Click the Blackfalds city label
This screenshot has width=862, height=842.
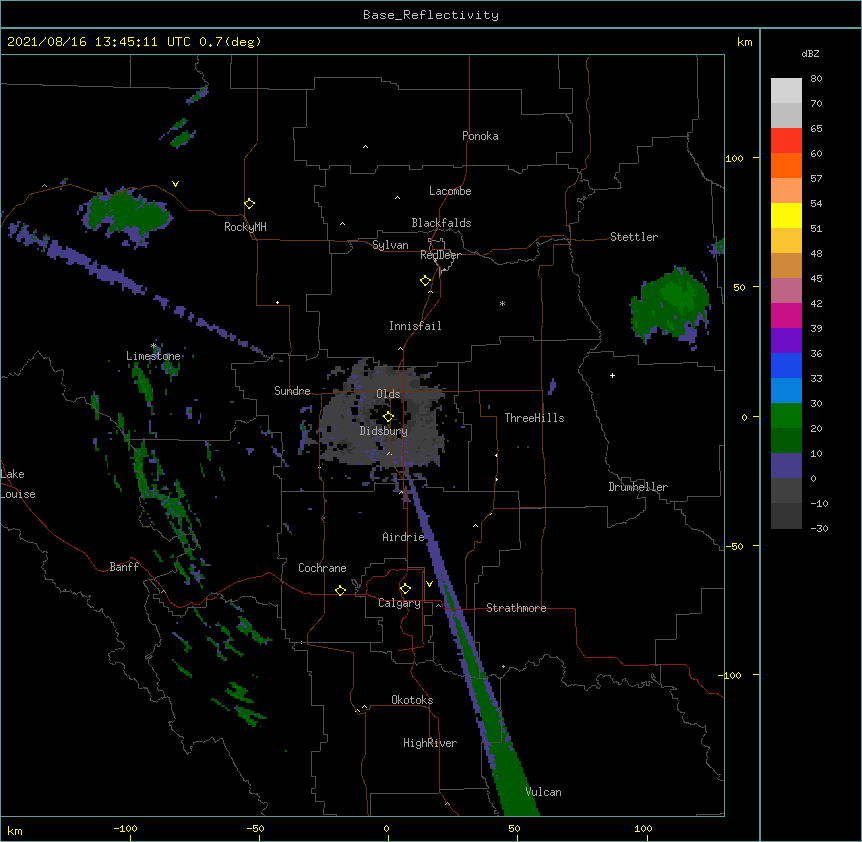point(441,223)
